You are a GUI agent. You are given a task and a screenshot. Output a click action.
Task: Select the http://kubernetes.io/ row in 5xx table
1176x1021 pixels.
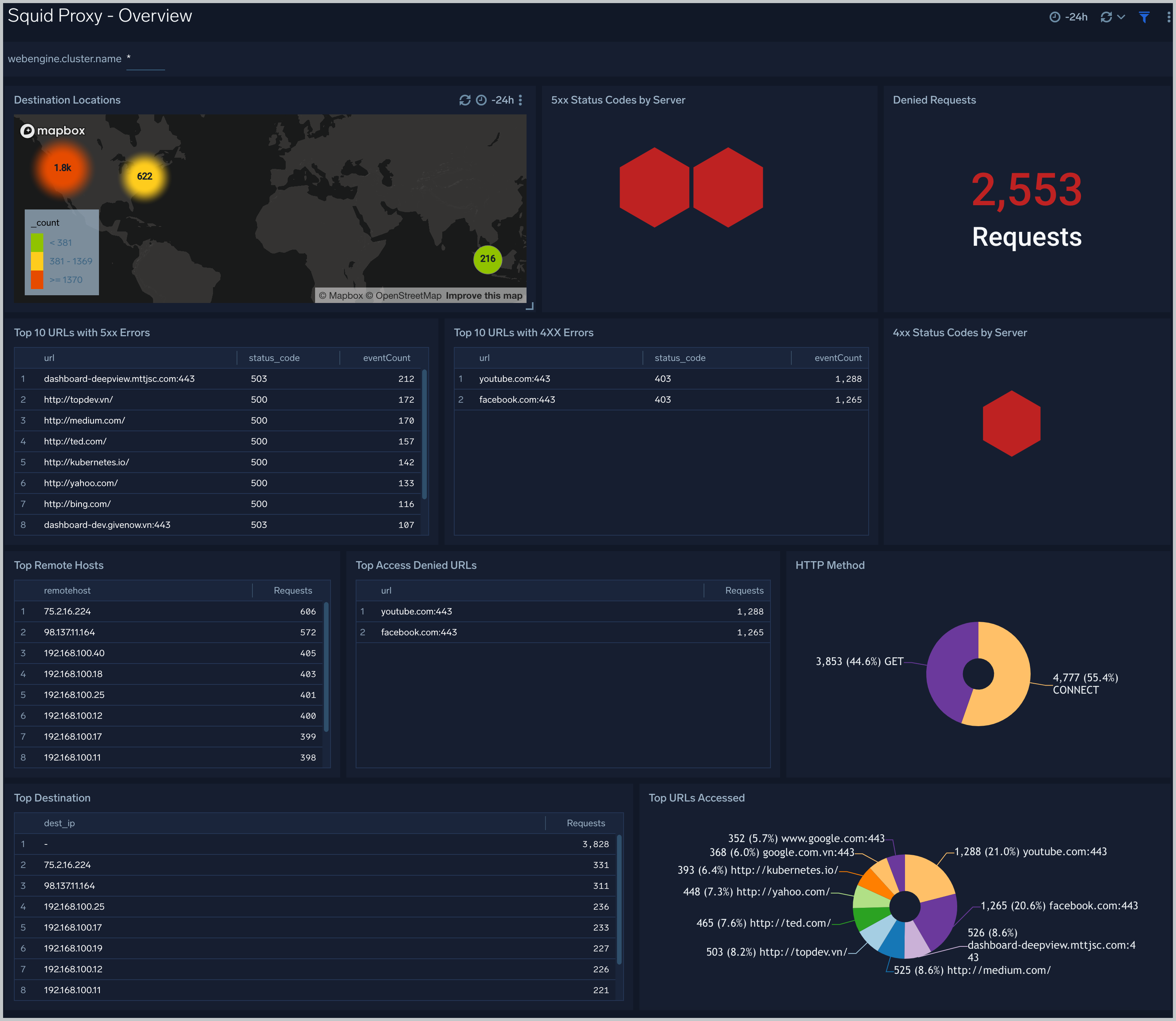218,462
